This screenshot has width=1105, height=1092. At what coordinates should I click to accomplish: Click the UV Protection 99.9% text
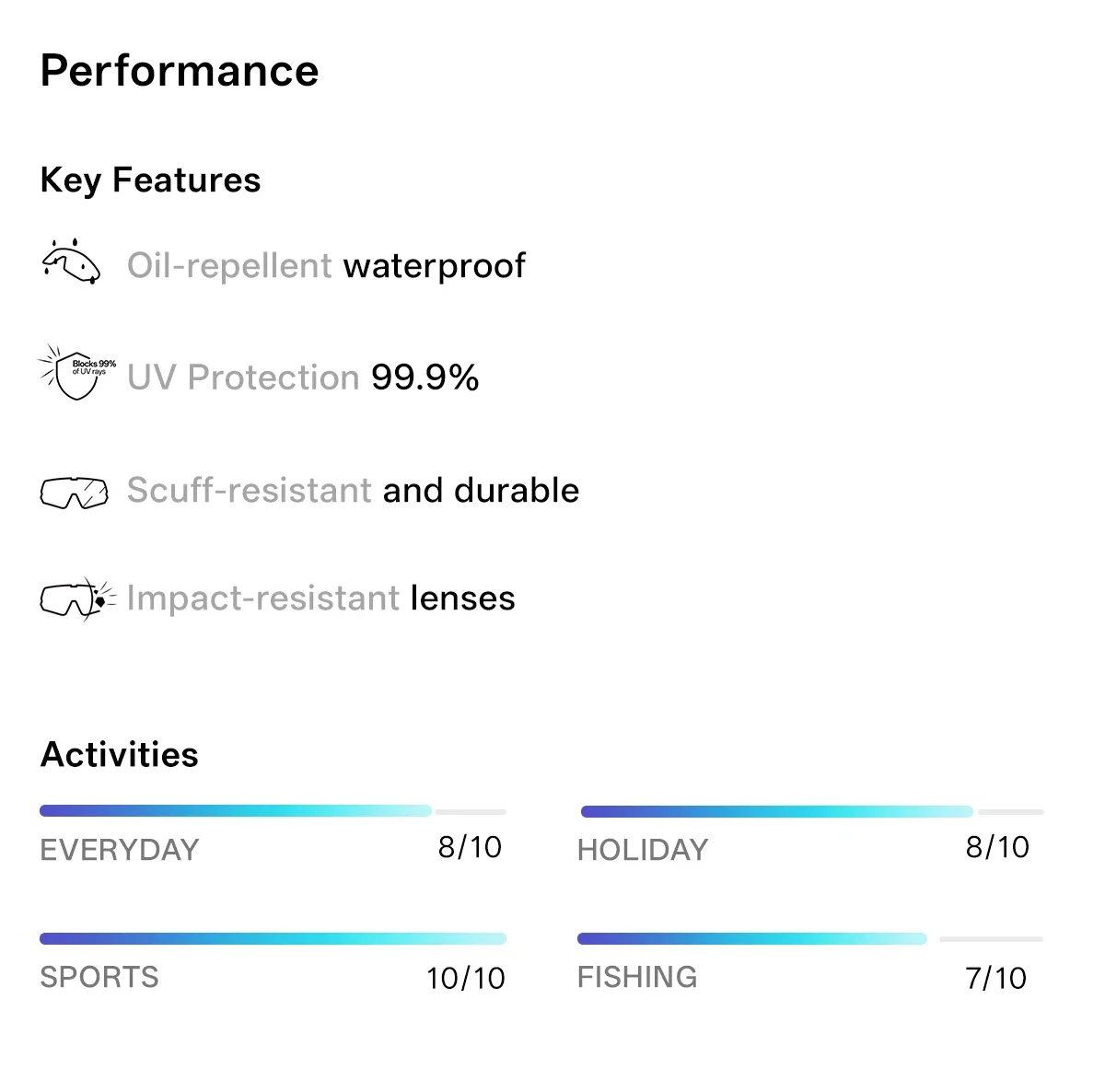(303, 378)
